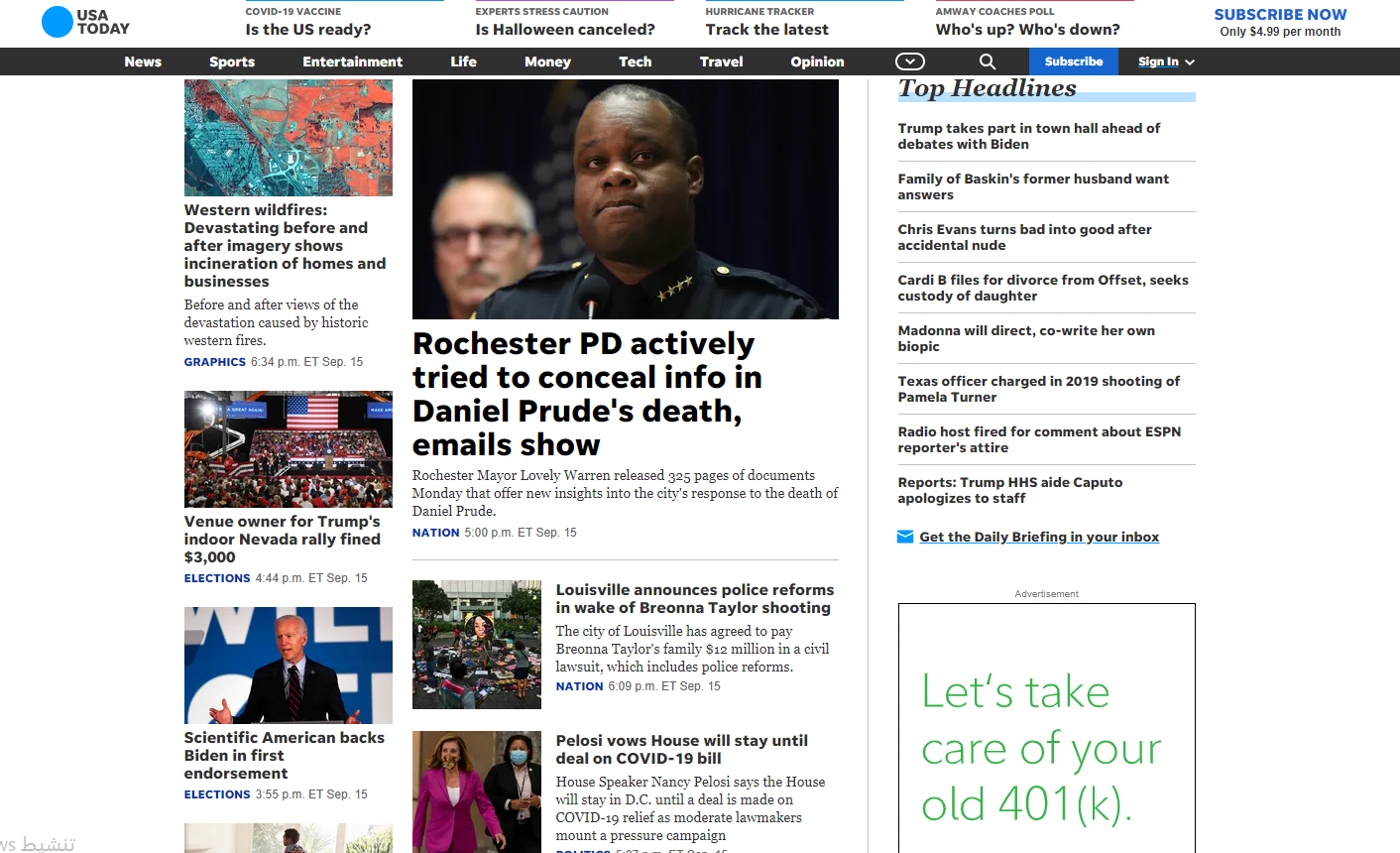Click ELECTIONS label under Nevada rally story
The image size is (1400, 853).
click(217, 578)
